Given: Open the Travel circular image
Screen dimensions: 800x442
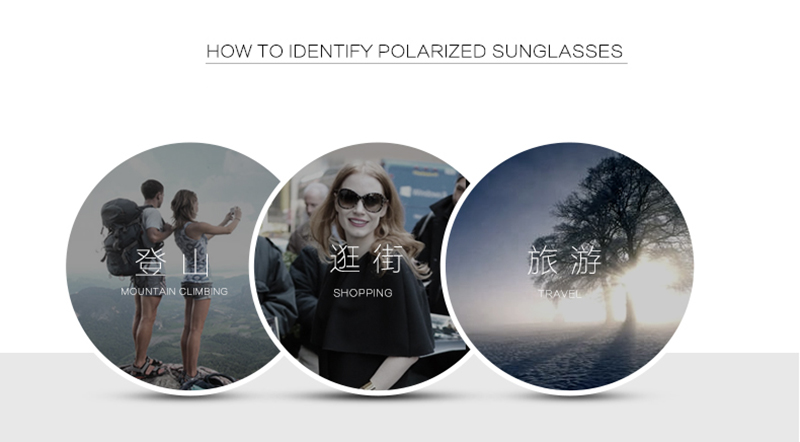Looking at the screenshot, I should click(x=569, y=266).
